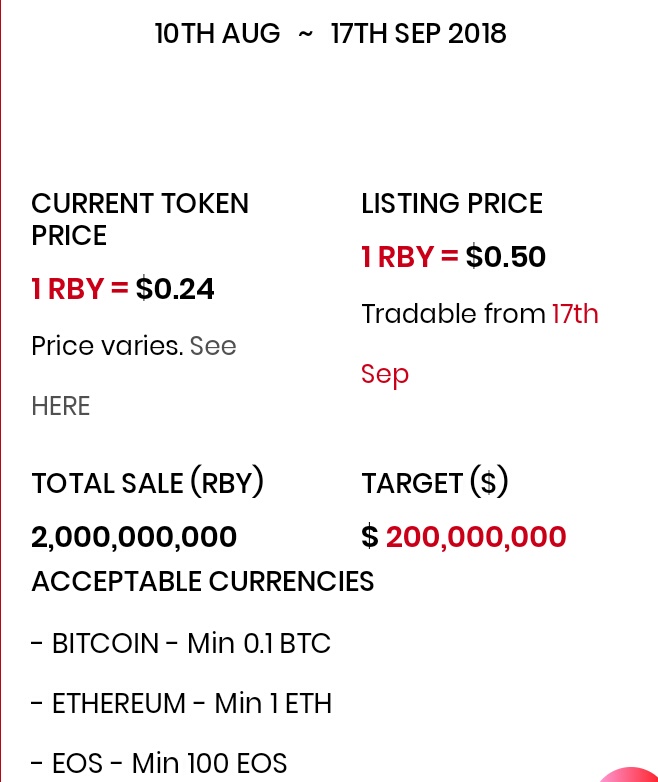Click the "CURRENT TOKEN PRICE" heading
Viewport: 658px width, 782px height.
(140, 219)
